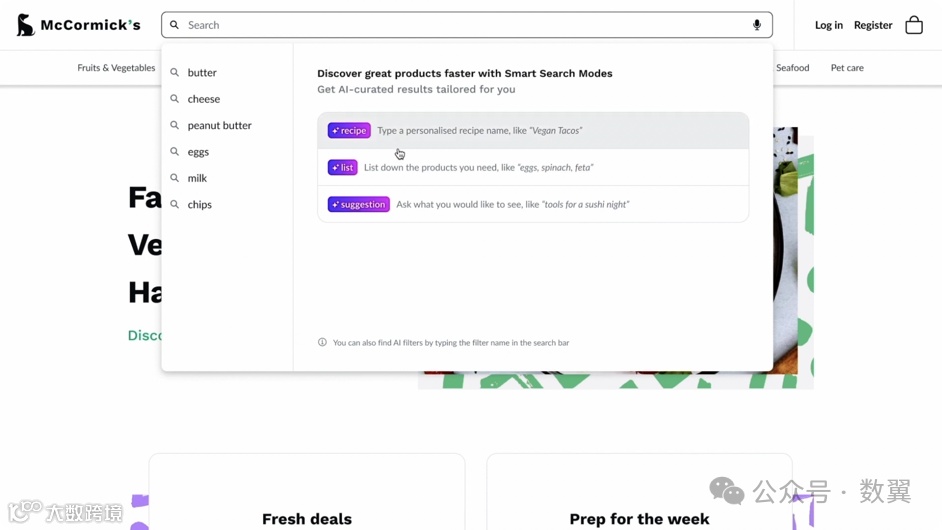
Task: Click the Register link
Action: coord(873,25)
